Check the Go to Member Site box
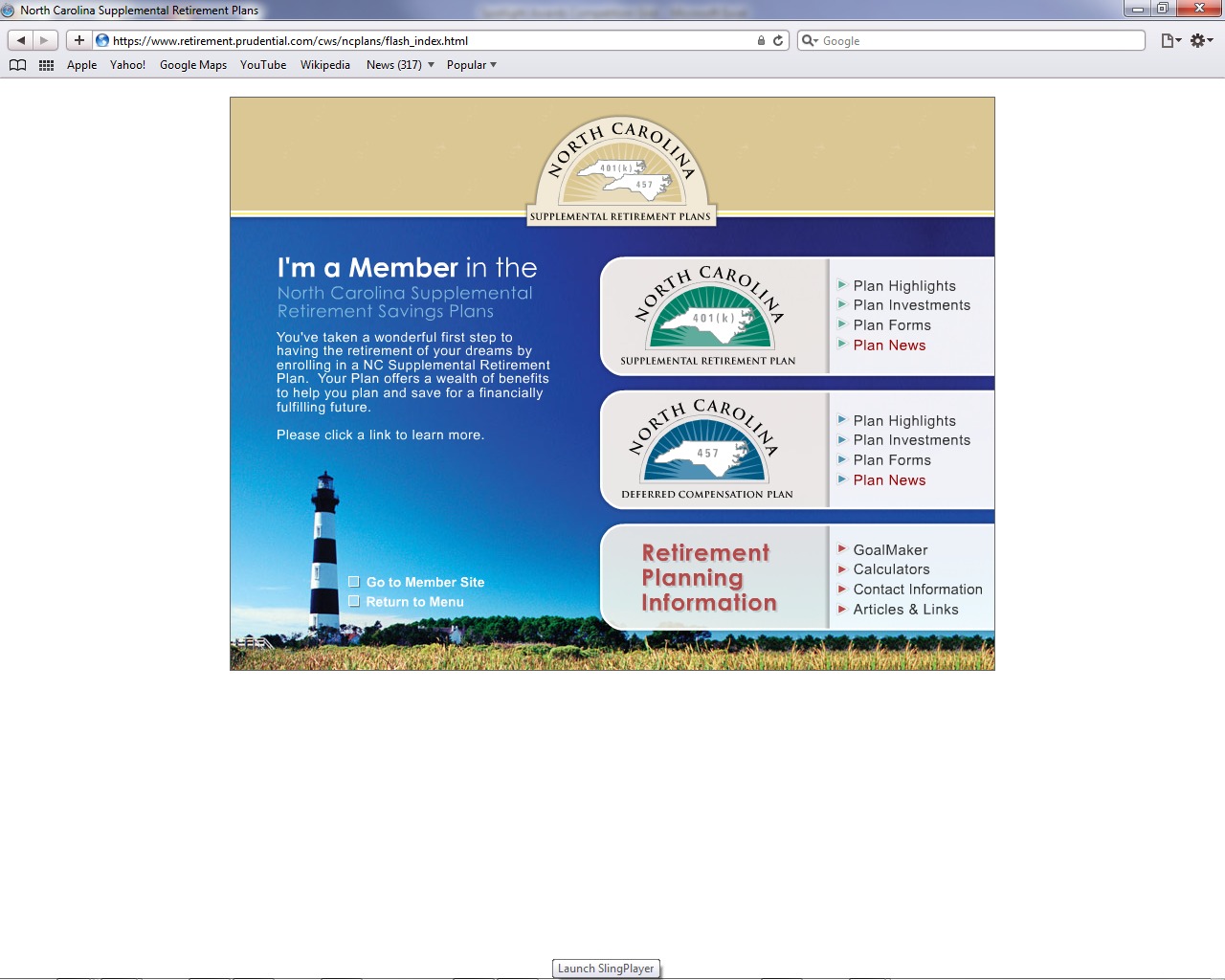 pyautogui.click(x=354, y=582)
